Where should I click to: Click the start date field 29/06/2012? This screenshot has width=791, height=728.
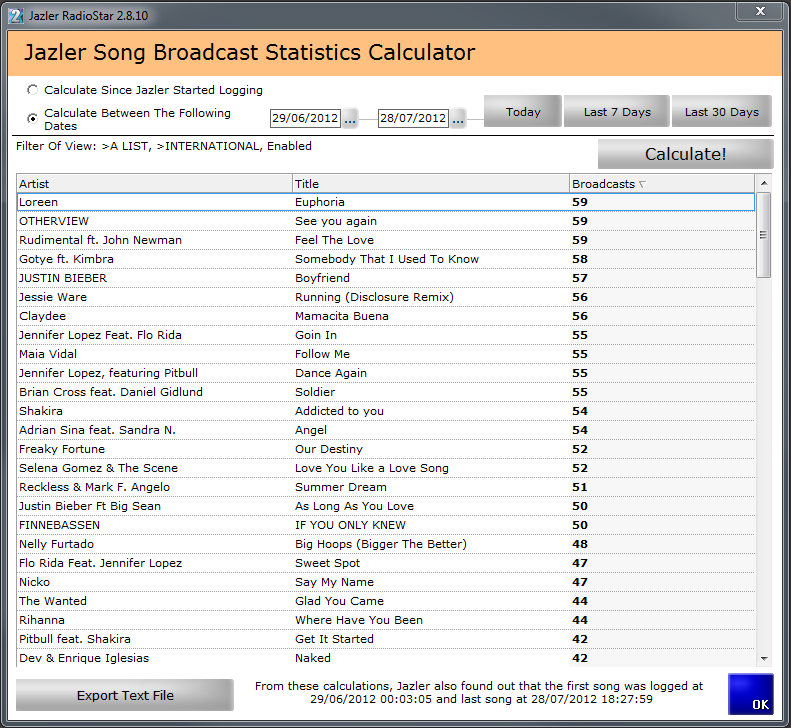coord(305,118)
